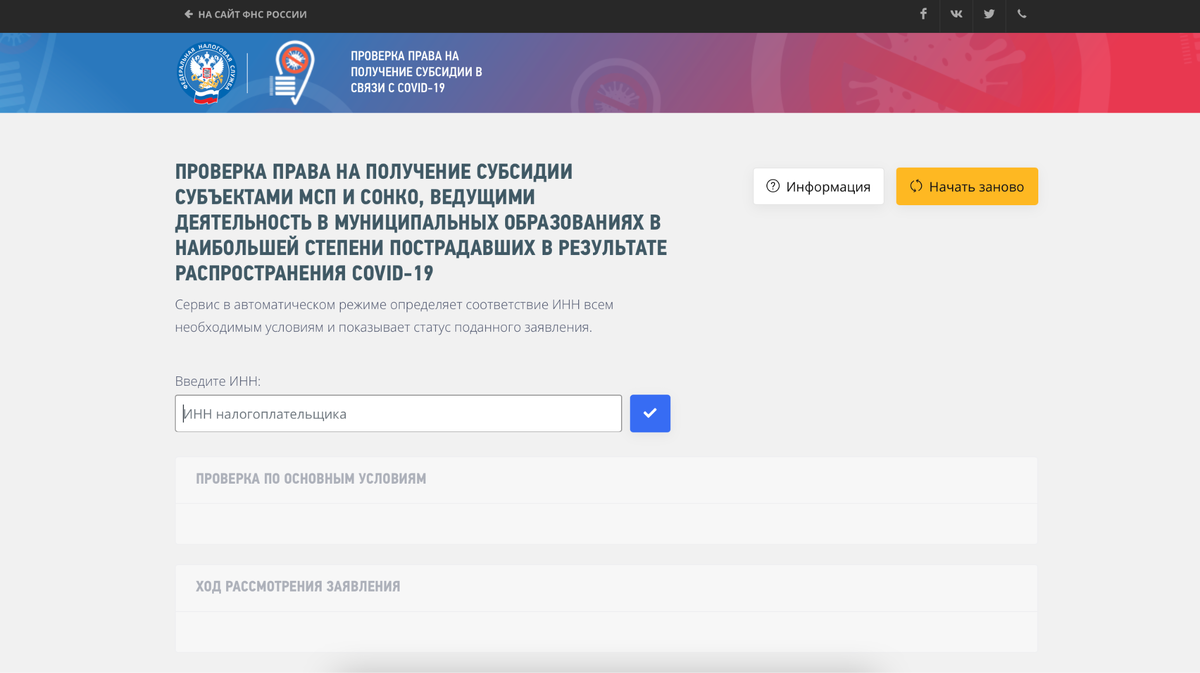Open the VK social icon
Screen dimensions: 1200x673
coord(956,14)
